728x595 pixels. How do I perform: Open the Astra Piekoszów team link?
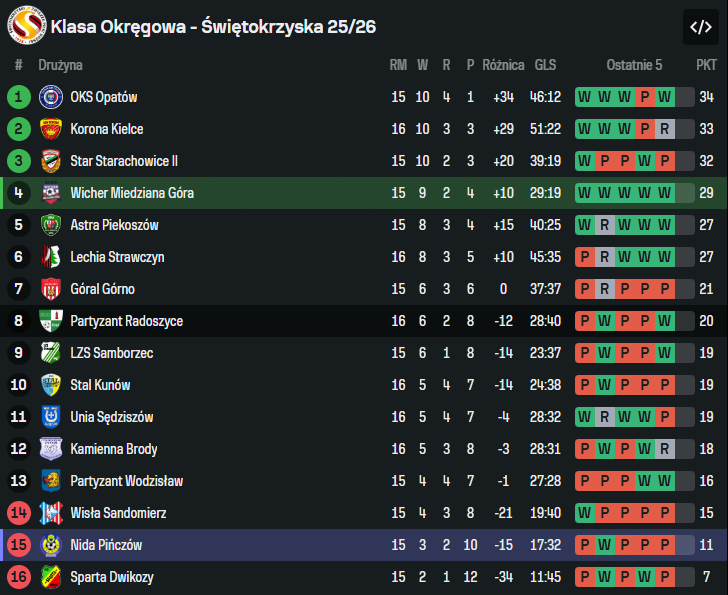tap(114, 225)
